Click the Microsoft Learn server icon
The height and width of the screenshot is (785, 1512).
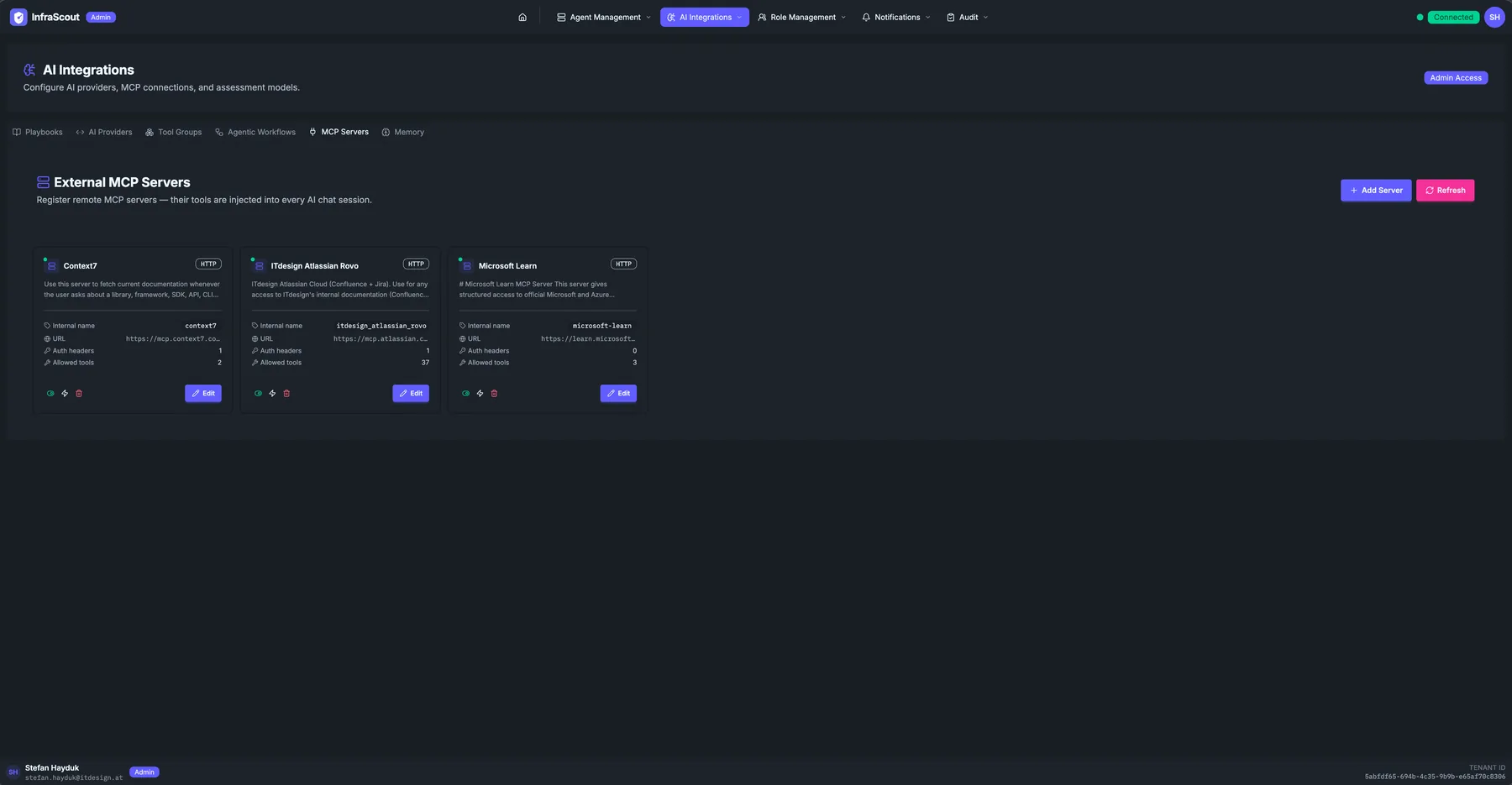tap(467, 266)
